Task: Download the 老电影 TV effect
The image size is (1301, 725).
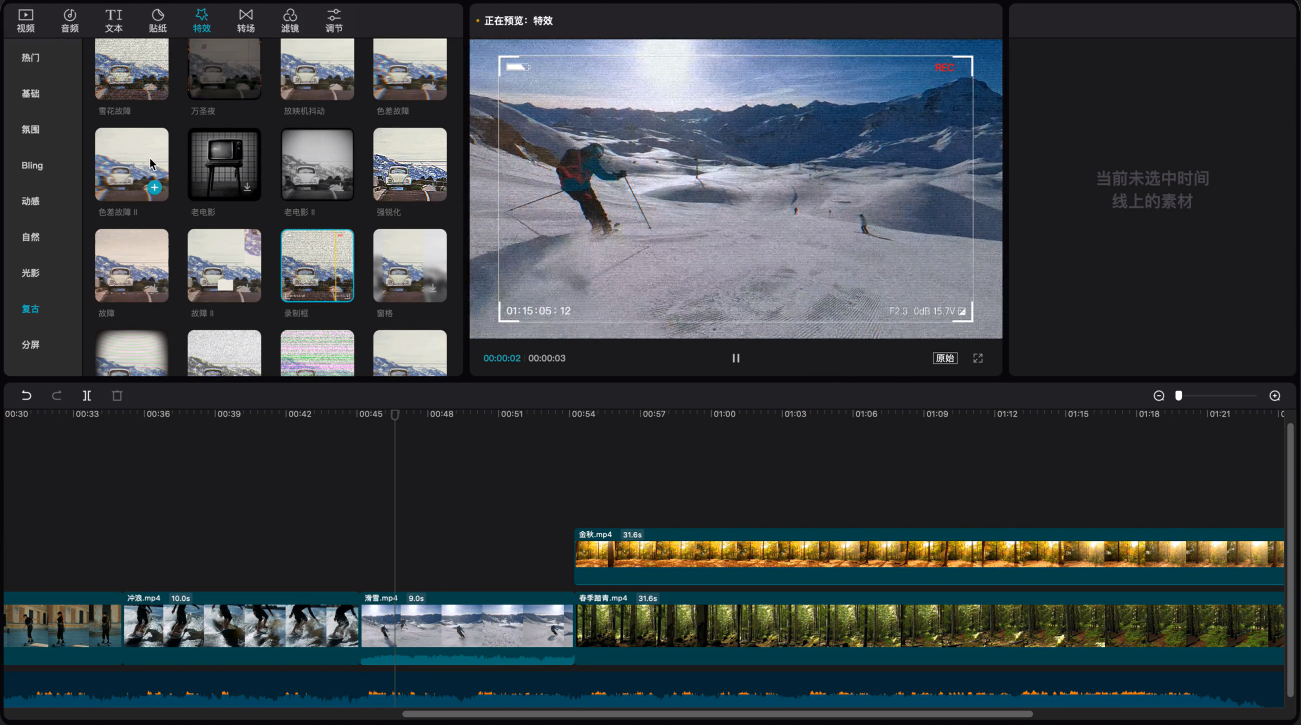Action: [247, 187]
